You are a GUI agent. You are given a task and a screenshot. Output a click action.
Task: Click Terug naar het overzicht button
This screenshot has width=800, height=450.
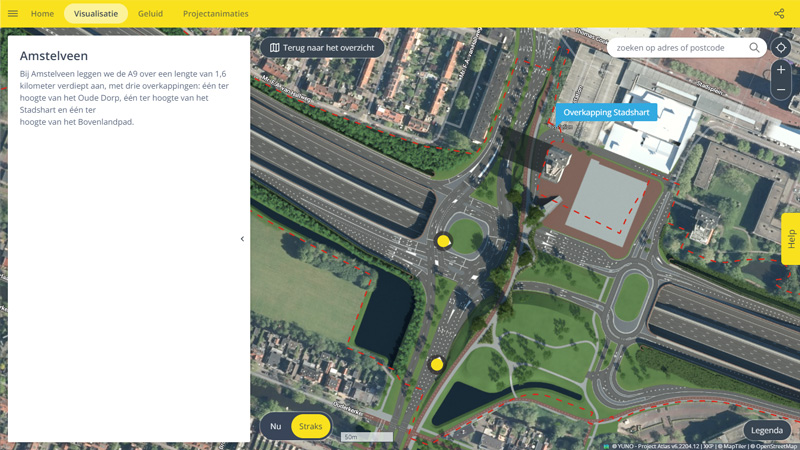coord(322,48)
